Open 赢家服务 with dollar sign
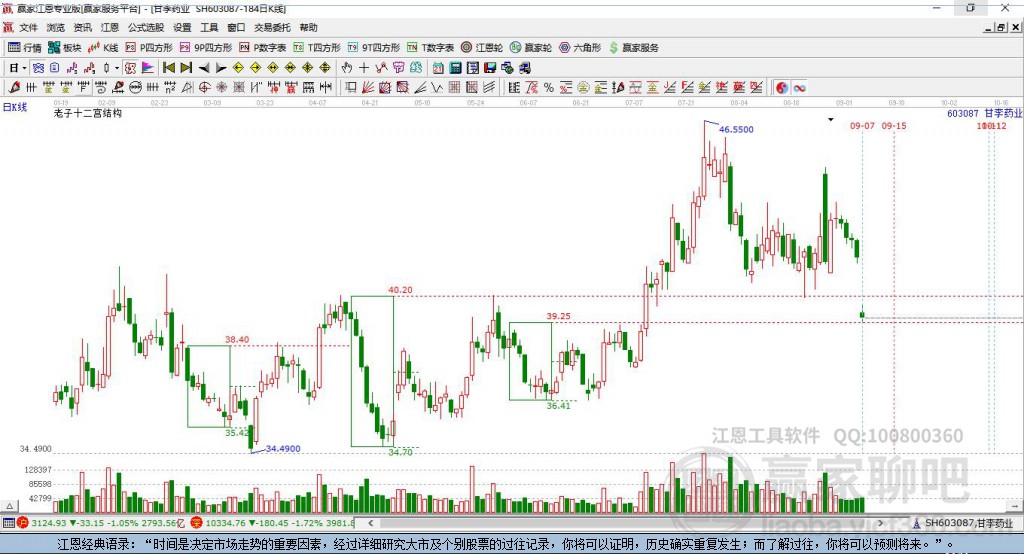The height and width of the screenshot is (554, 1024). (633, 48)
